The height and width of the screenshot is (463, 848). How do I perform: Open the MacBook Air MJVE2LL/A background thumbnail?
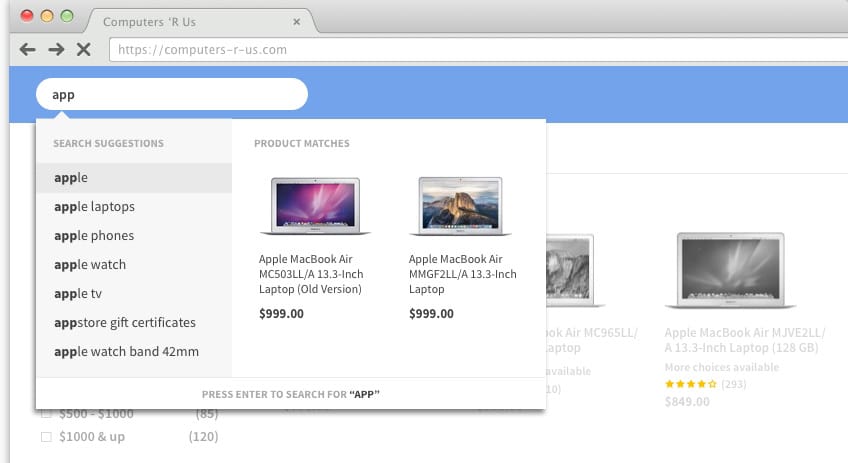coord(731,270)
